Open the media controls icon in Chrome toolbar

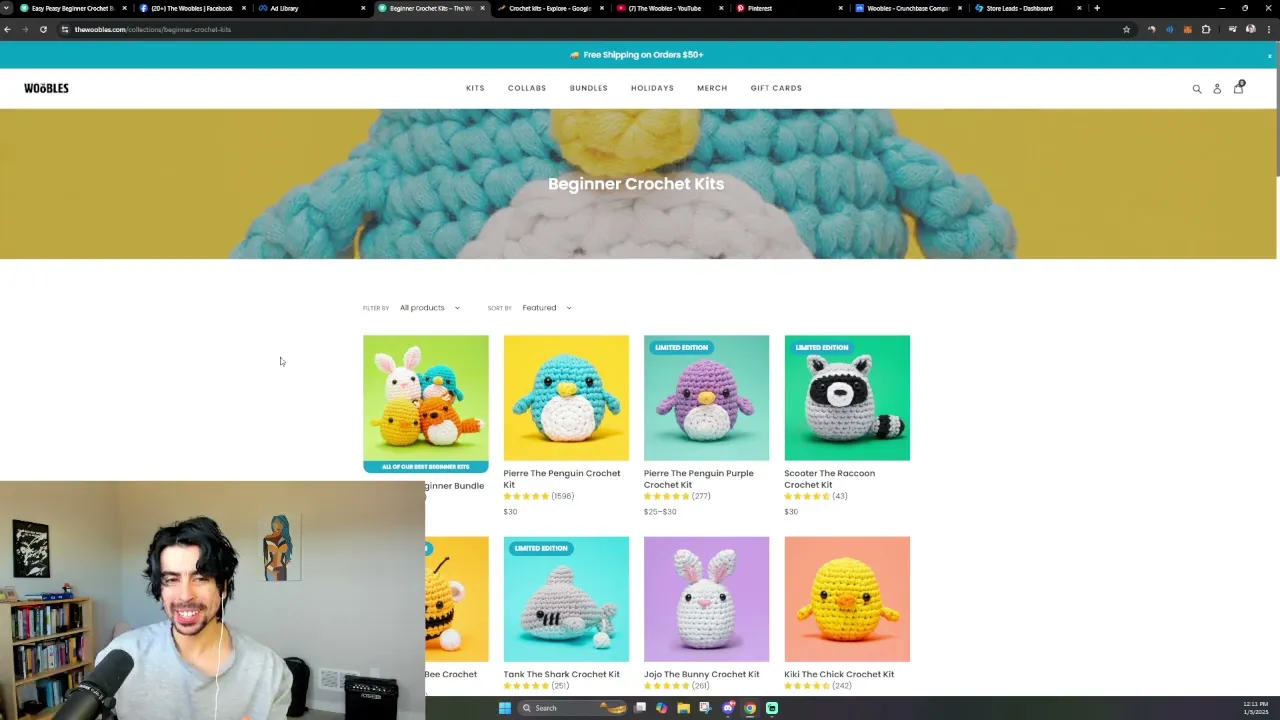pos(1233,30)
